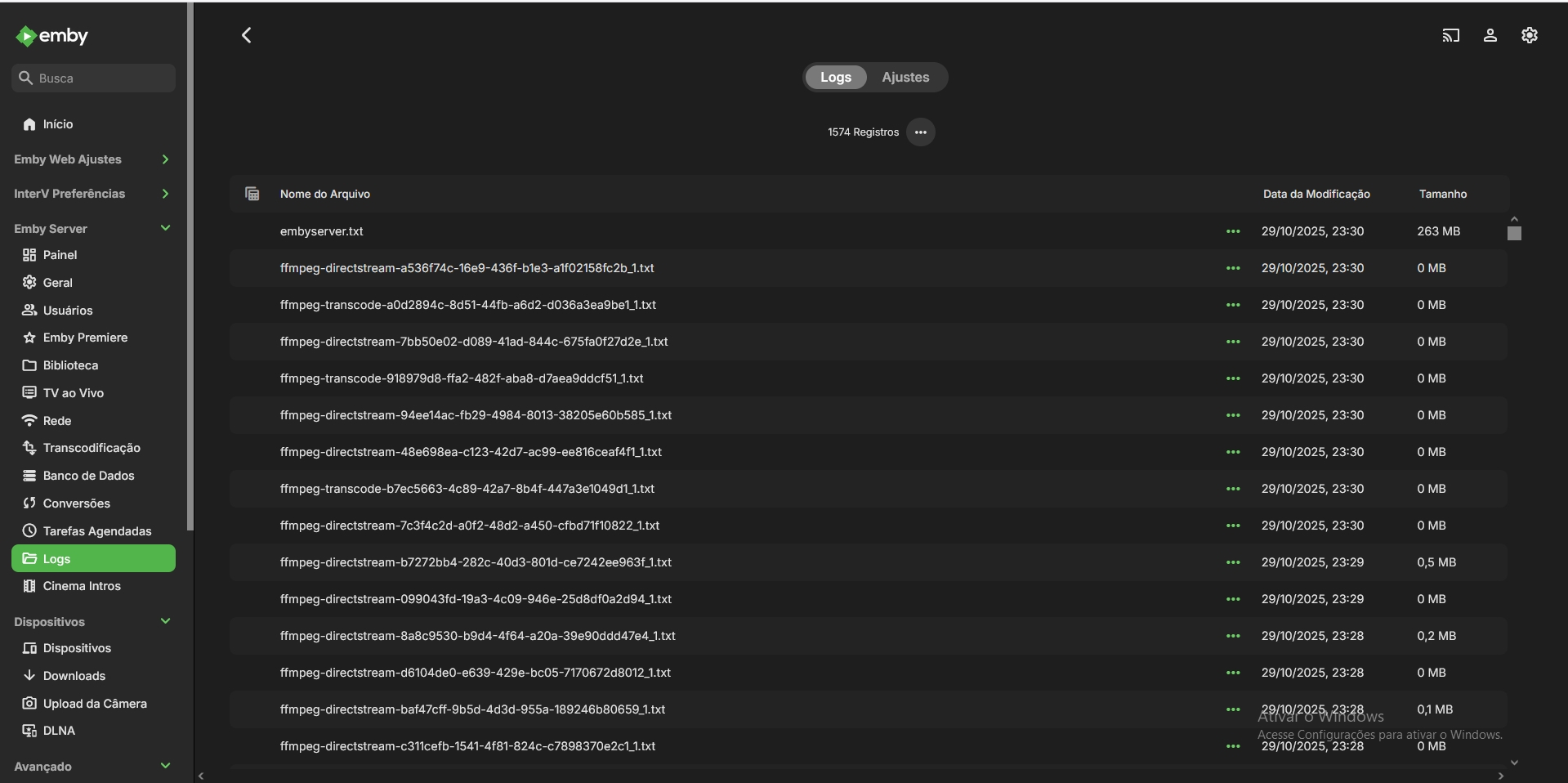
Task: Focus the Busca search field
Action: tap(93, 78)
